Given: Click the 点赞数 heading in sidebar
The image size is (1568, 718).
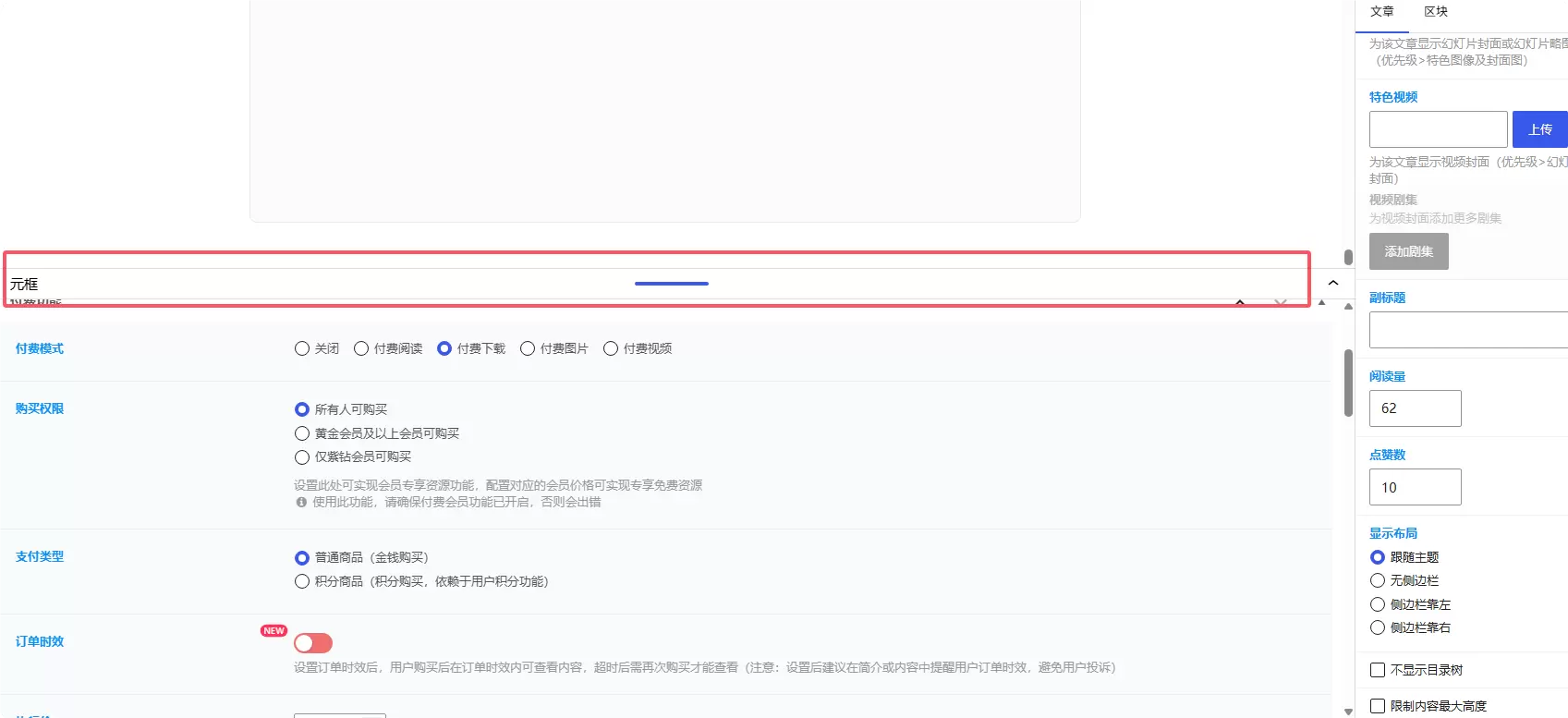Looking at the screenshot, I should (1388, 455).
